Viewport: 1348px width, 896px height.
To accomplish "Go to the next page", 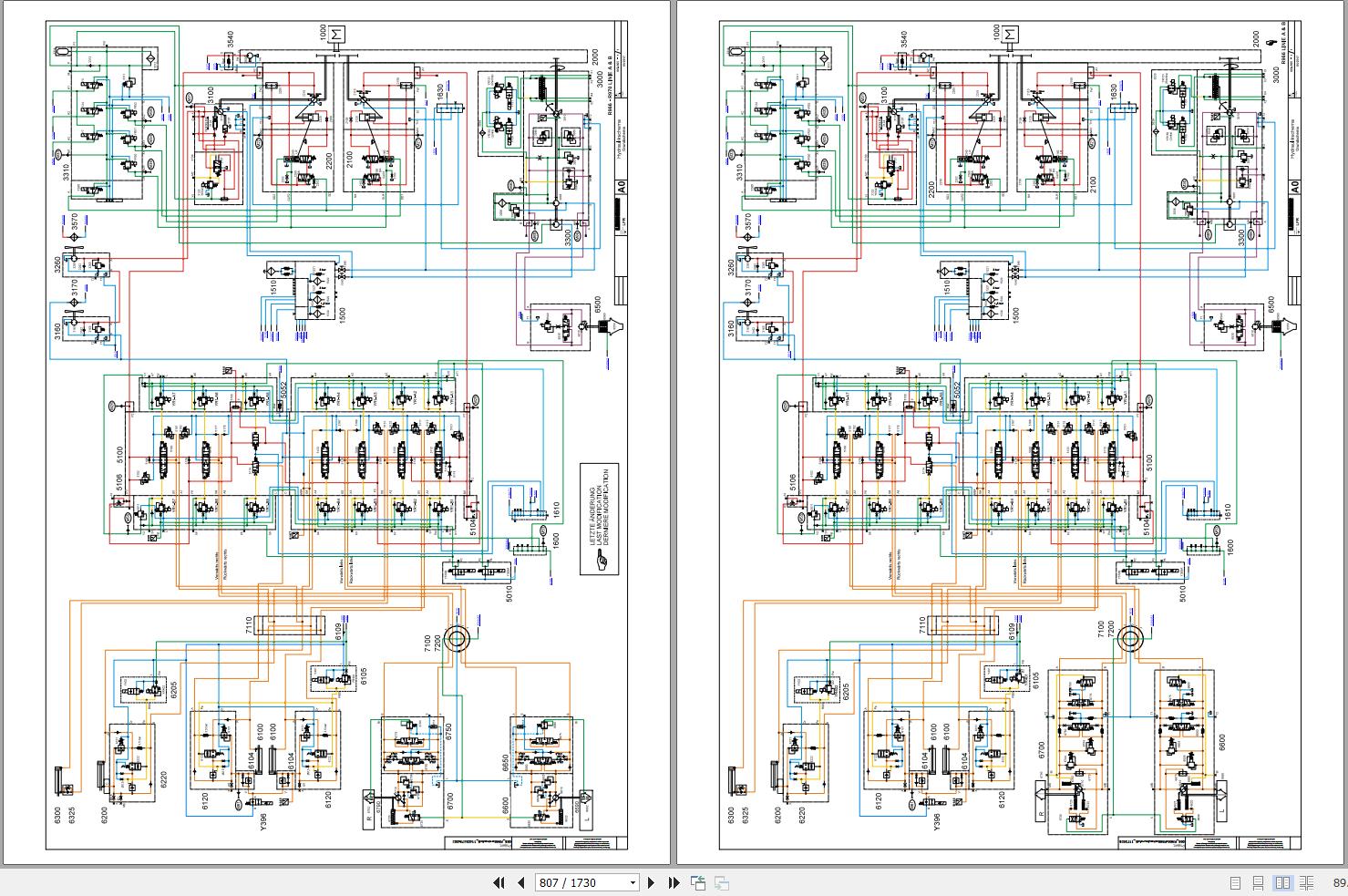I will (651, 882).
